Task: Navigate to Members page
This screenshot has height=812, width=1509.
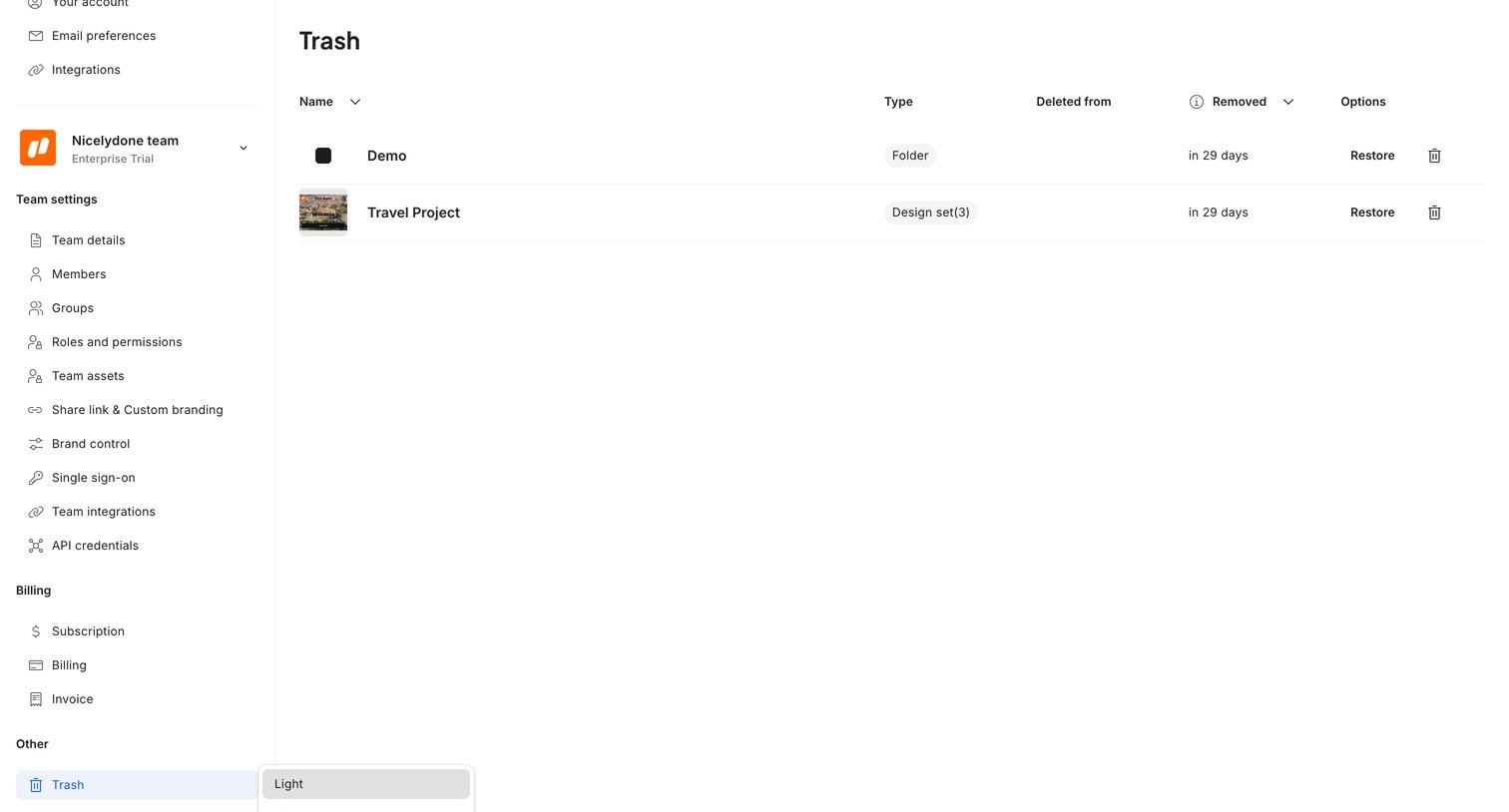Action: point(137,274)
